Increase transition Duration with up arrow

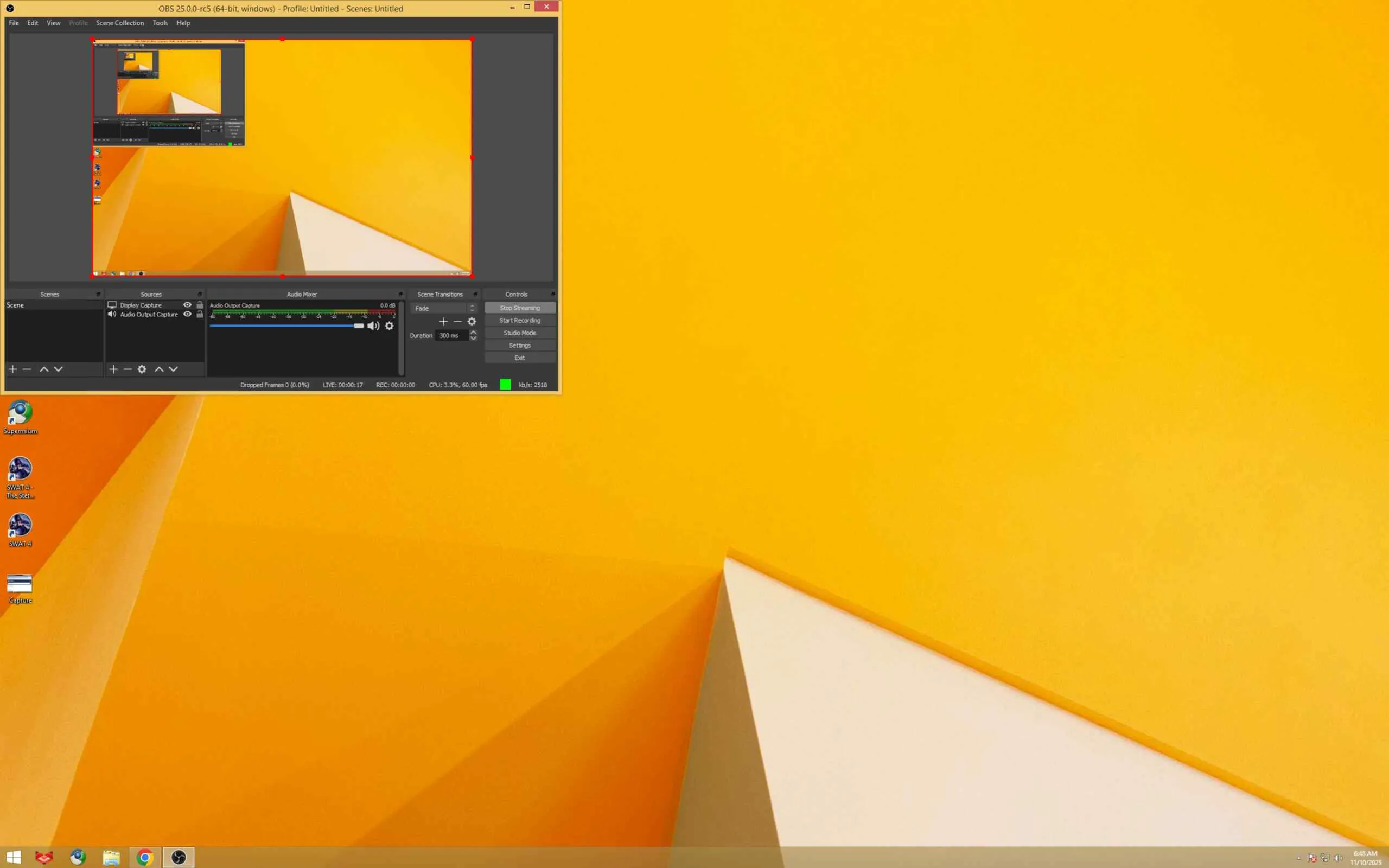(473, 333)
